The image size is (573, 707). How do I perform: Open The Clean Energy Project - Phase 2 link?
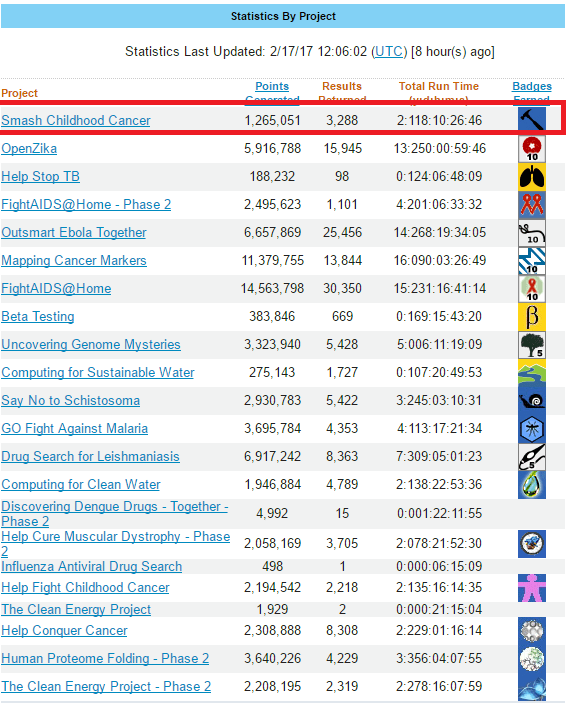click(106, 686)
